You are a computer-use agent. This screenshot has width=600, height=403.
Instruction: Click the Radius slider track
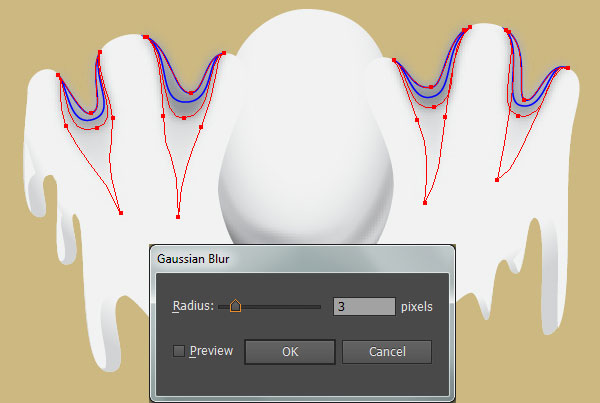pos(269,307)
